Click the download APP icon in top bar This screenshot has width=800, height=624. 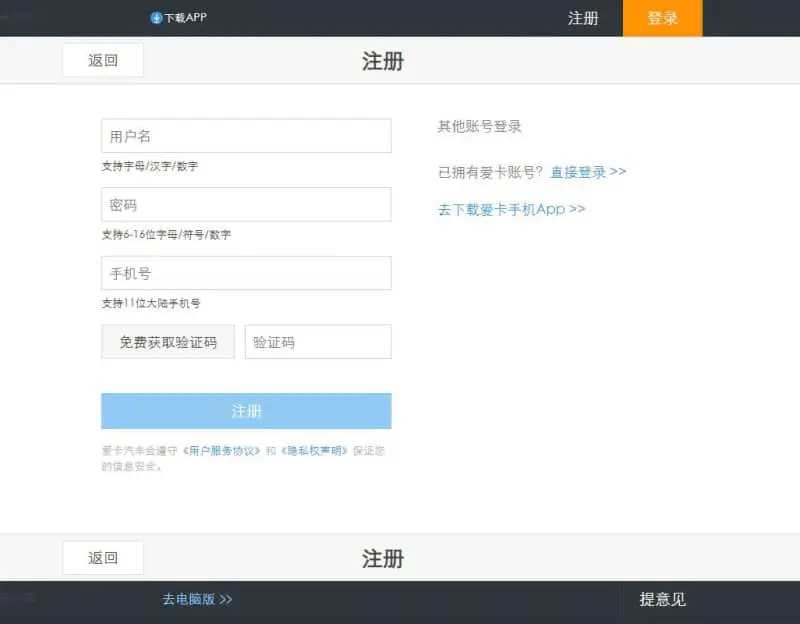point(155,17)
